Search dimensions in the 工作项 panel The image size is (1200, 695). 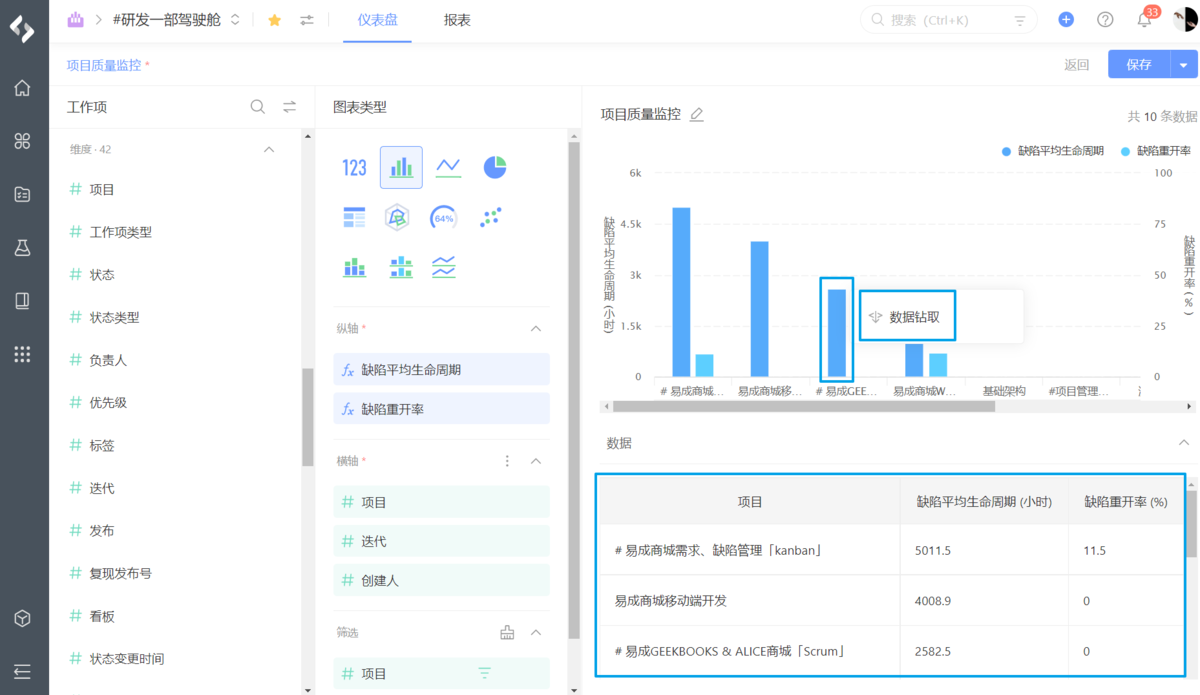[x=258, y=107]
